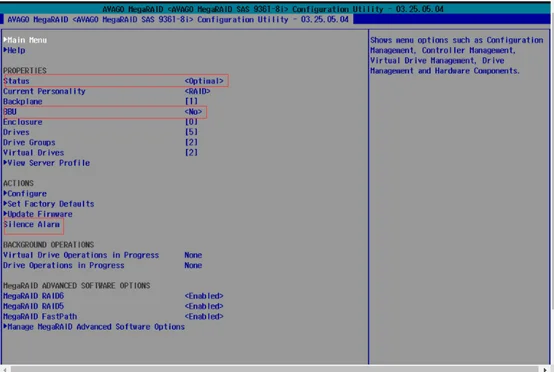Screen dimensions: 554x372
Task: Select the Status Optimal value field
Action: pyautogui.click(x=204, y=81)
